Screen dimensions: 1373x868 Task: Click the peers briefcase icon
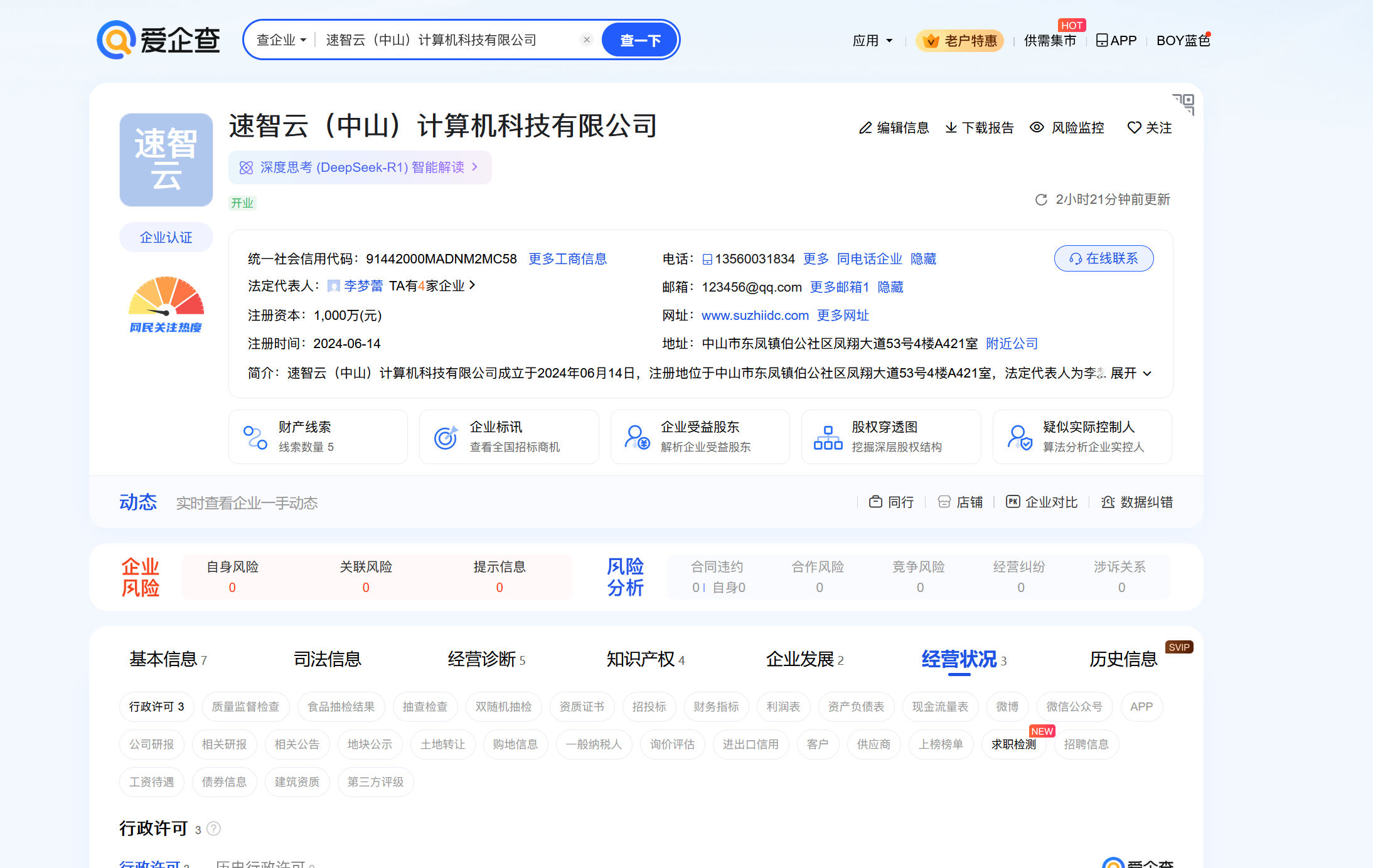pos(875,502)
